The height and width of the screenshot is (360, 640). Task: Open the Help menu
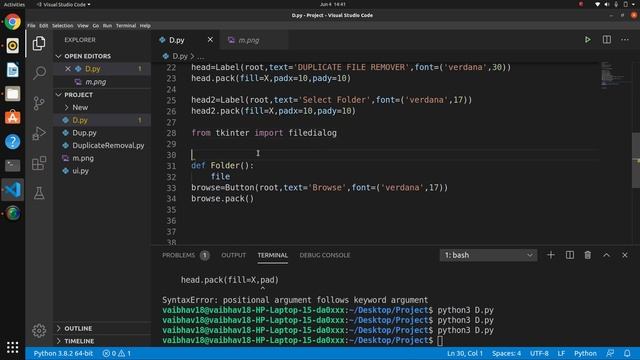click(x=145, y=25)
